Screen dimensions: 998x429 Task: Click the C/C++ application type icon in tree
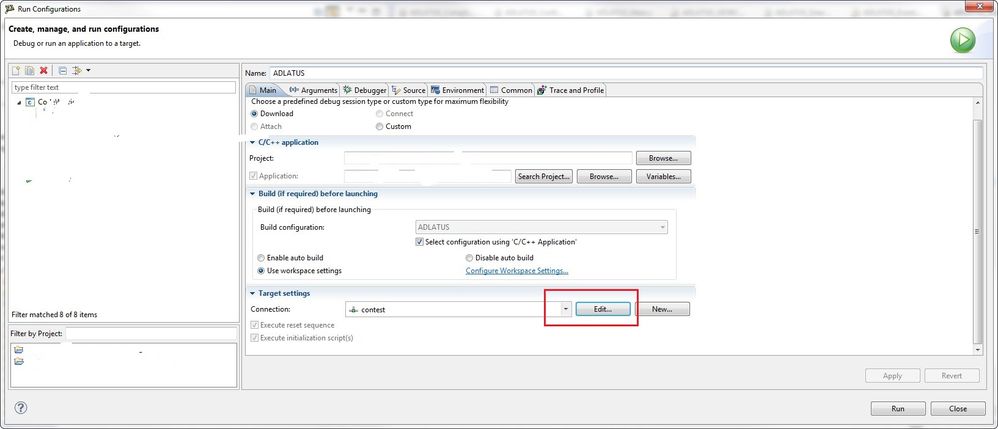pyautogui.click(x=30, y=102)
